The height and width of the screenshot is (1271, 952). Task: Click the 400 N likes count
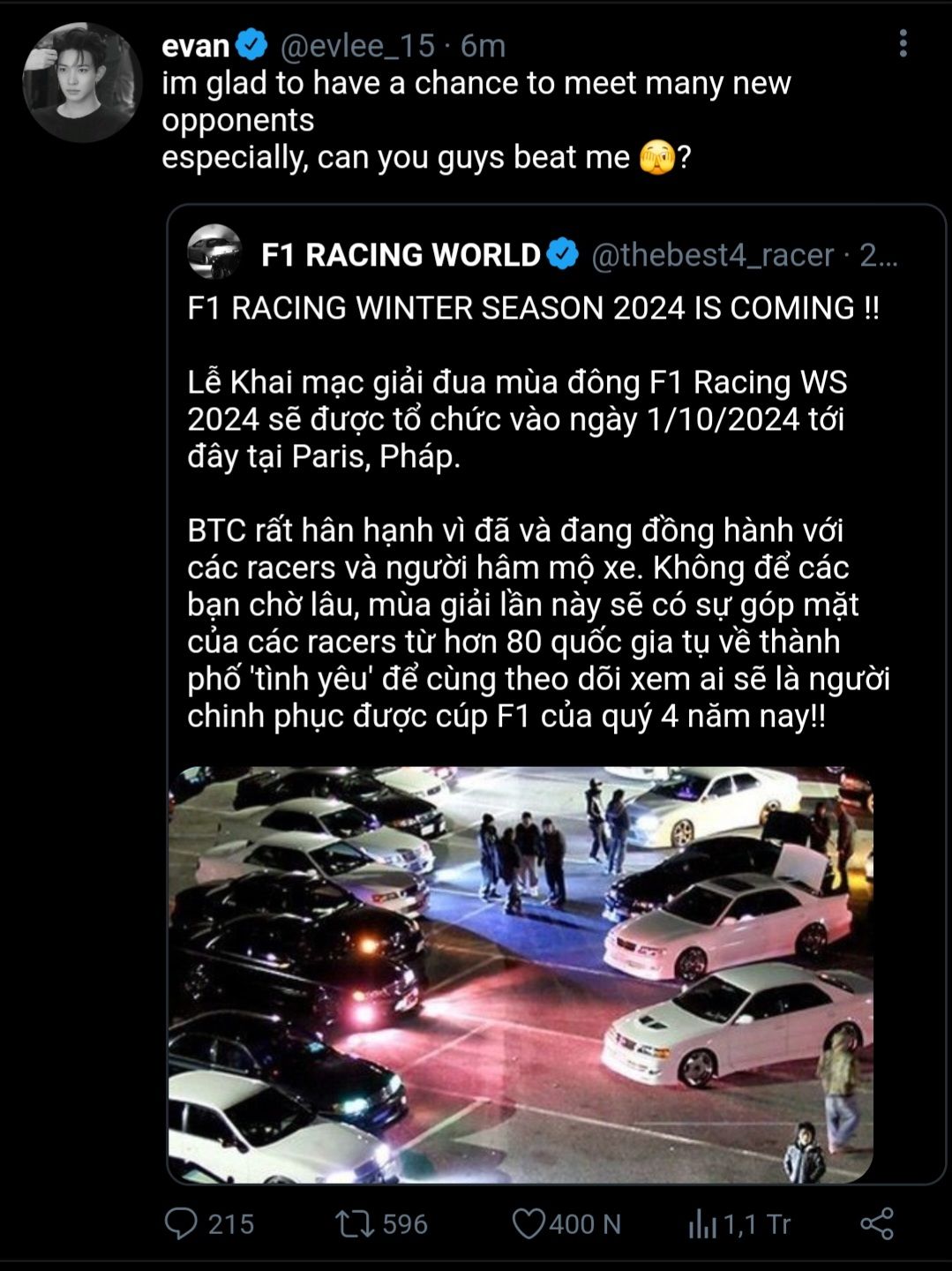click(x=585, y=1224)
